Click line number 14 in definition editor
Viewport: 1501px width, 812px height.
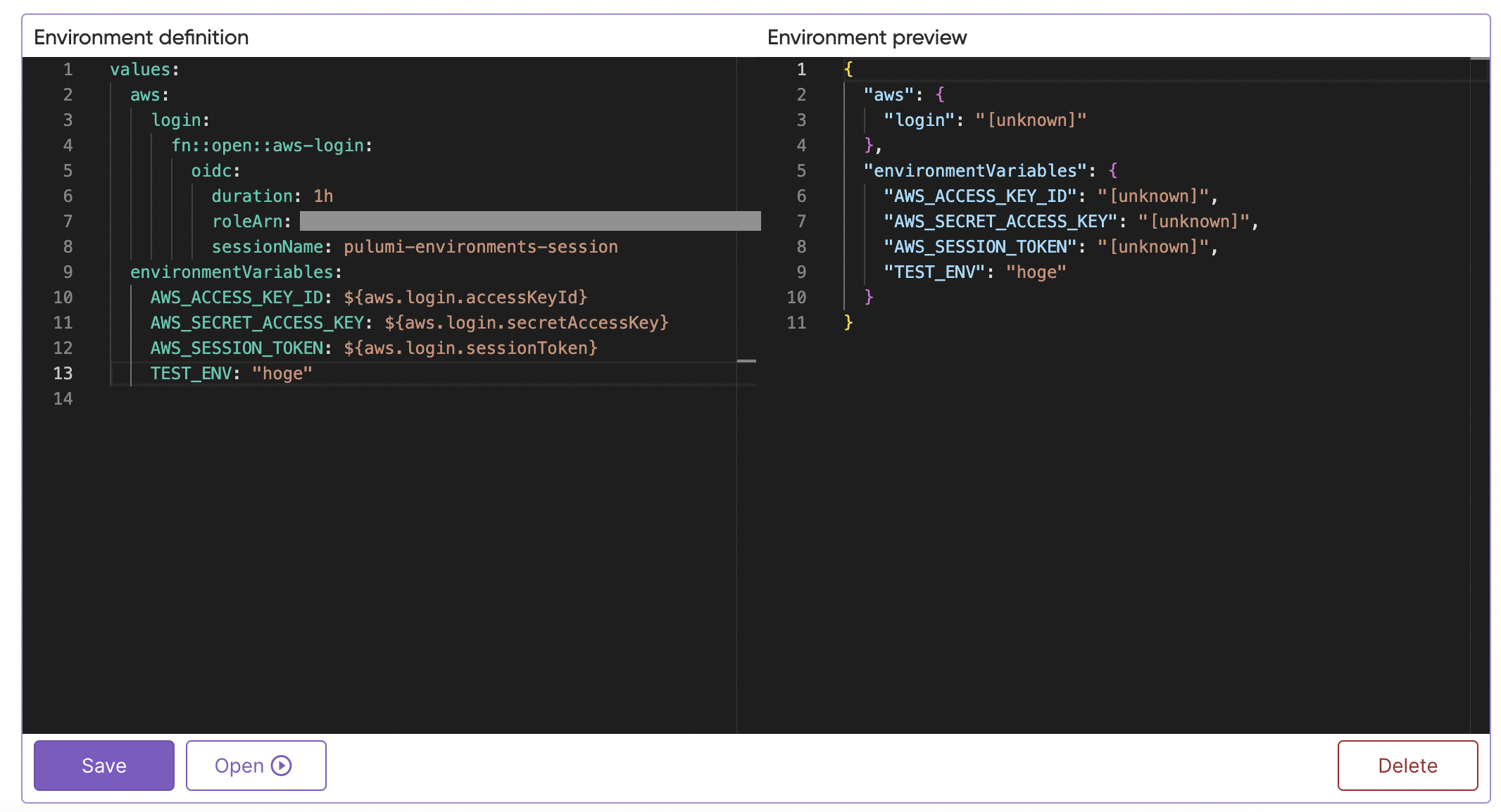tap(63, 399)
